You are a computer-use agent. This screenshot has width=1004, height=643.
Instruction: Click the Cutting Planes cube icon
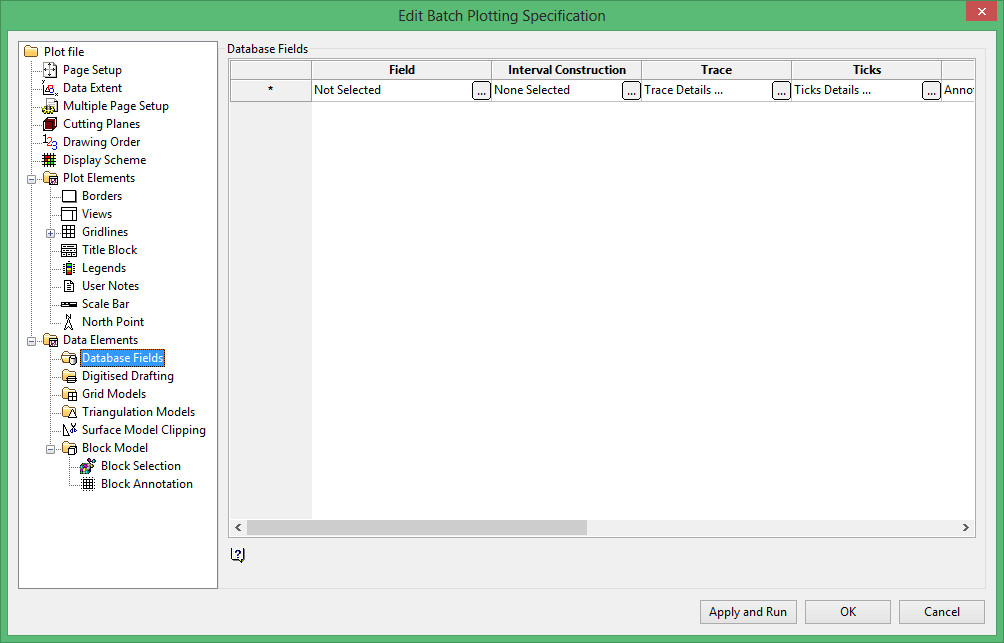[x=50, y=124]
